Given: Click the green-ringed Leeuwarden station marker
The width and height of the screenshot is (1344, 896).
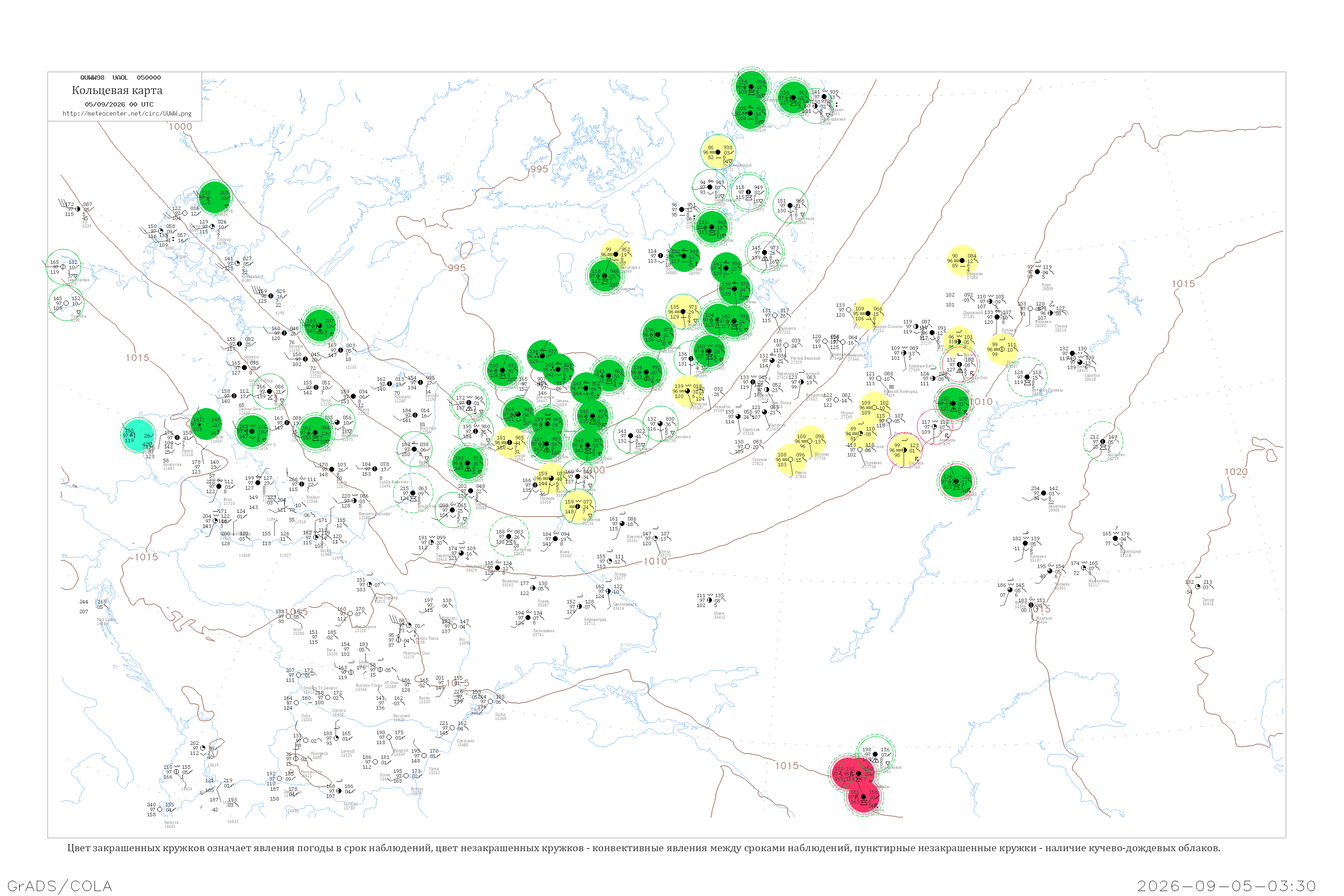Looking at the screenshot, I should 64,267.
